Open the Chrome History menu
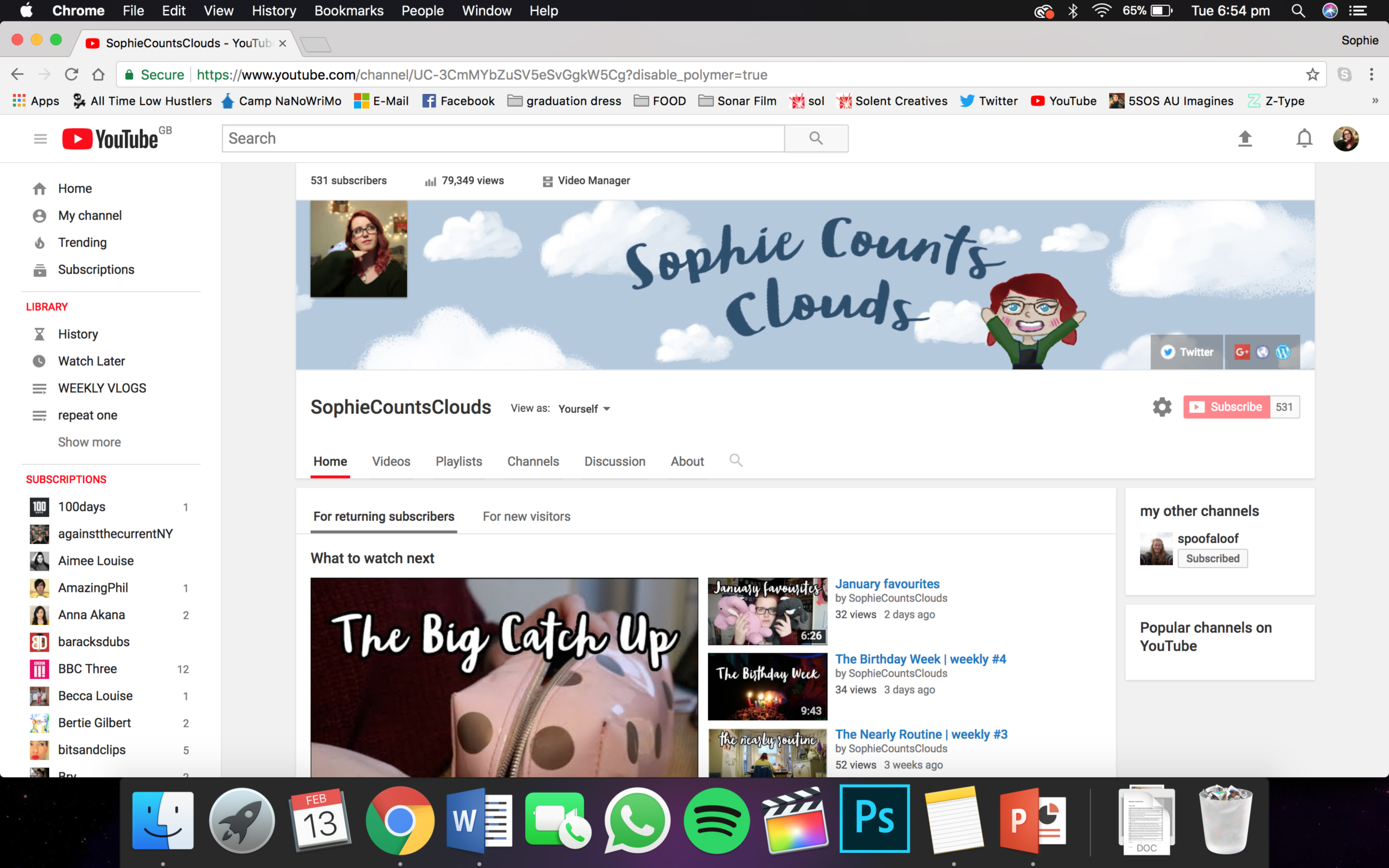This screenshot has width=1389, height=868. click(274, 11)
